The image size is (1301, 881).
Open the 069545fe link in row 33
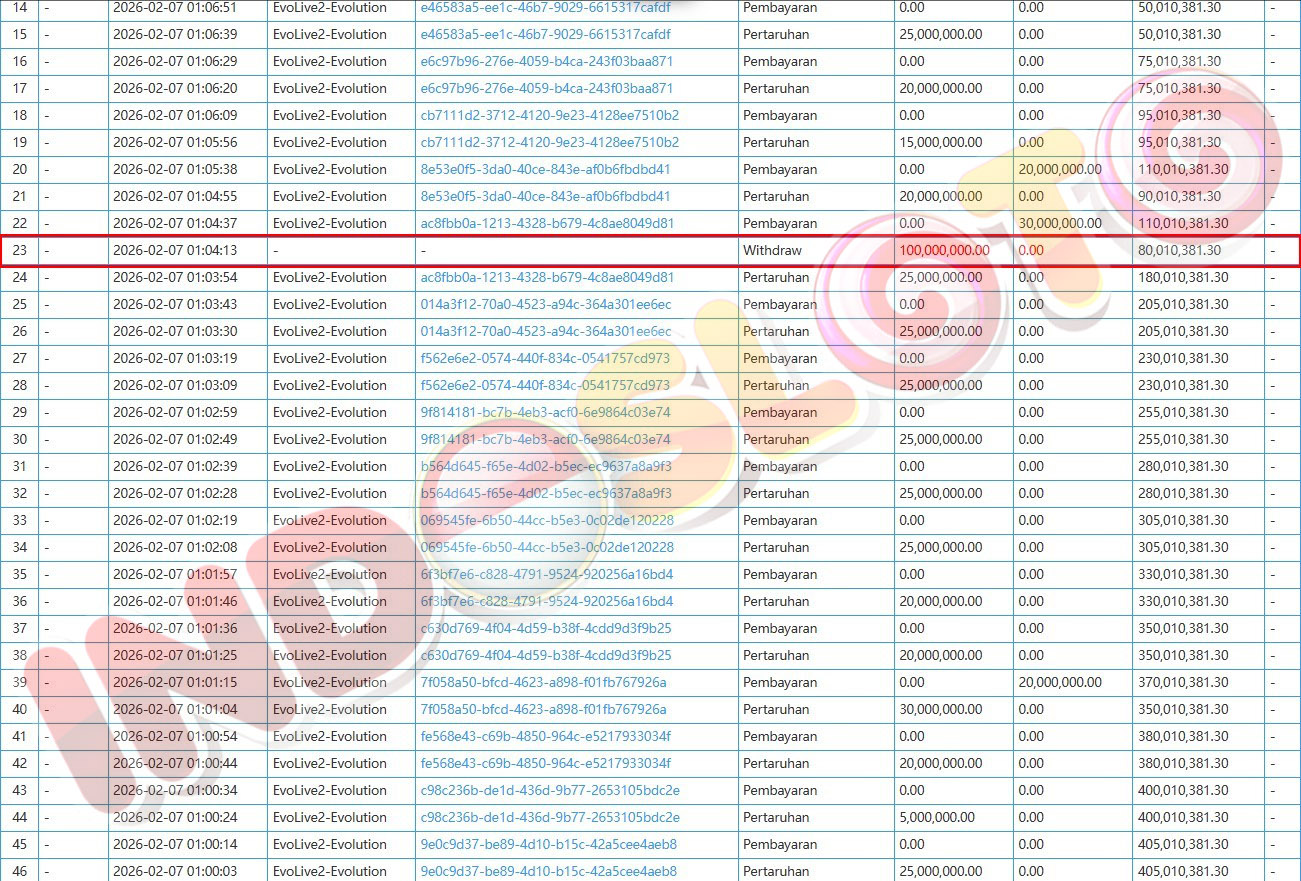click(x=546, y=520)
